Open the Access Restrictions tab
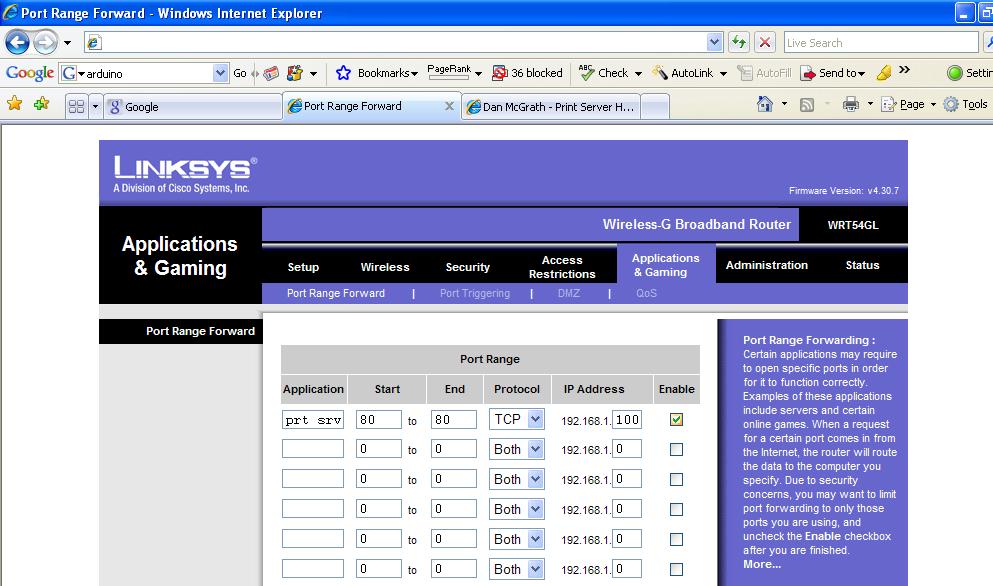993x586 pixels. (x=562, y=267)
